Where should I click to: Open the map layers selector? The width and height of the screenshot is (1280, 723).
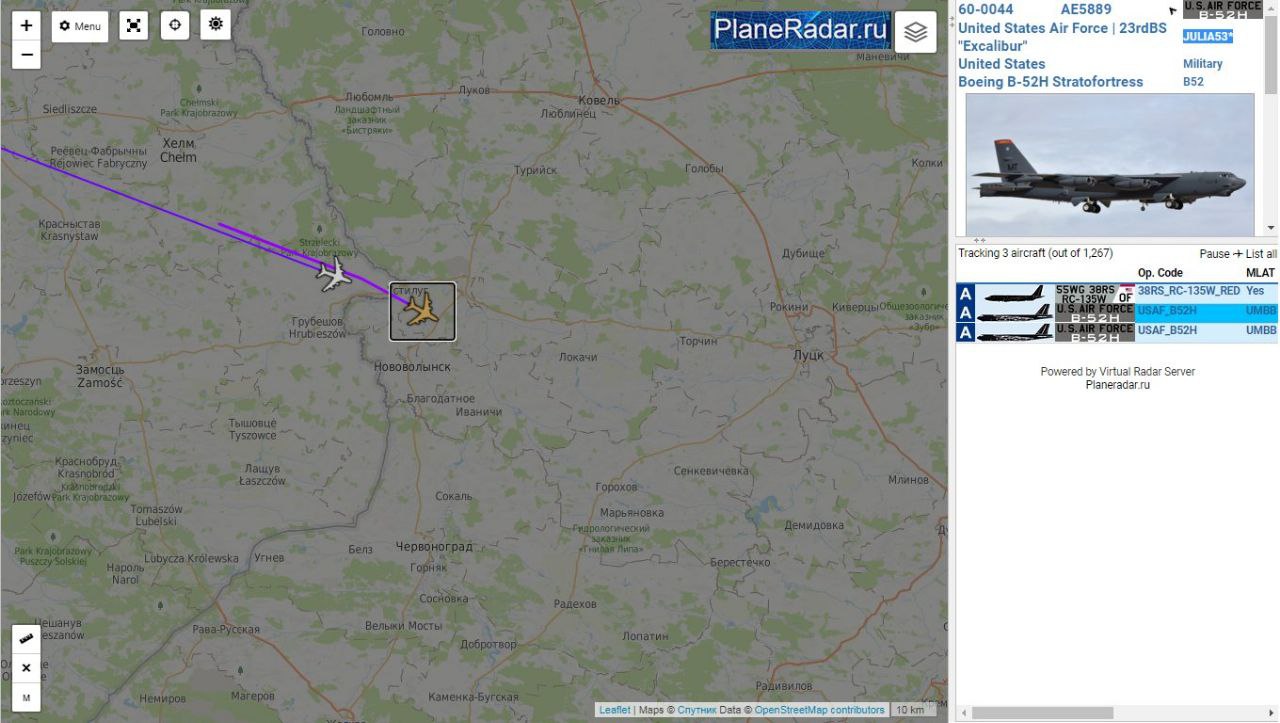coord(916,32)
